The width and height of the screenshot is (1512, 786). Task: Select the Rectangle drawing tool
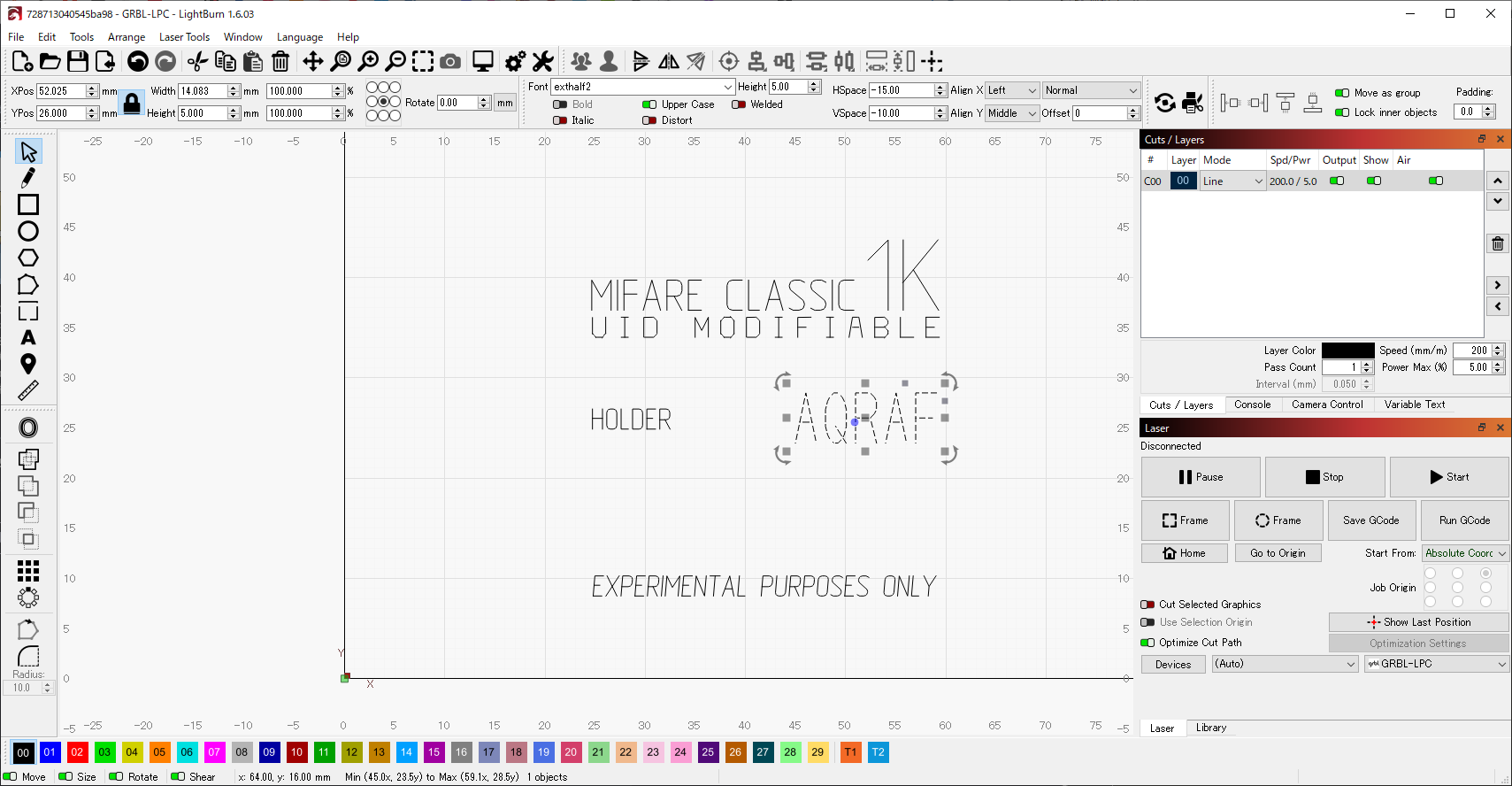pyautogui.click(x=28, y=204)
